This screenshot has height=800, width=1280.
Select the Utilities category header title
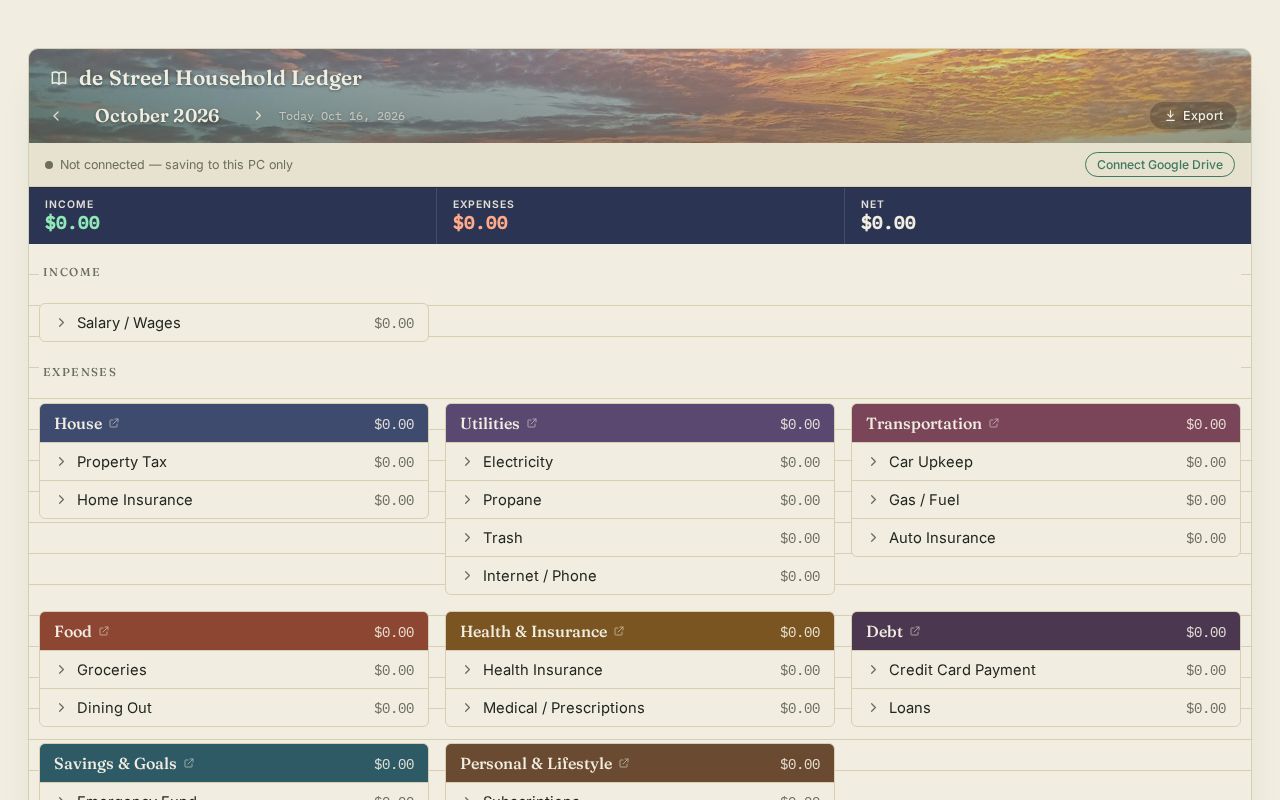(x=490, y=424)
